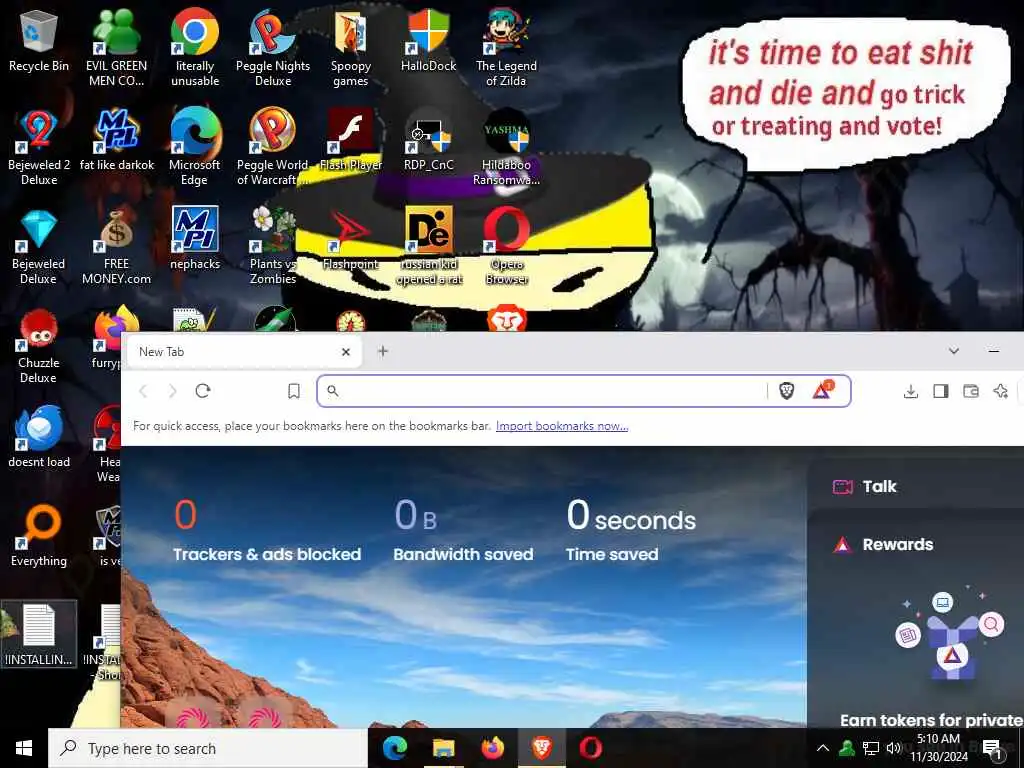
Task: Open the Hildaboo Ransomware shortcut
Action: (x=506, y=148)
